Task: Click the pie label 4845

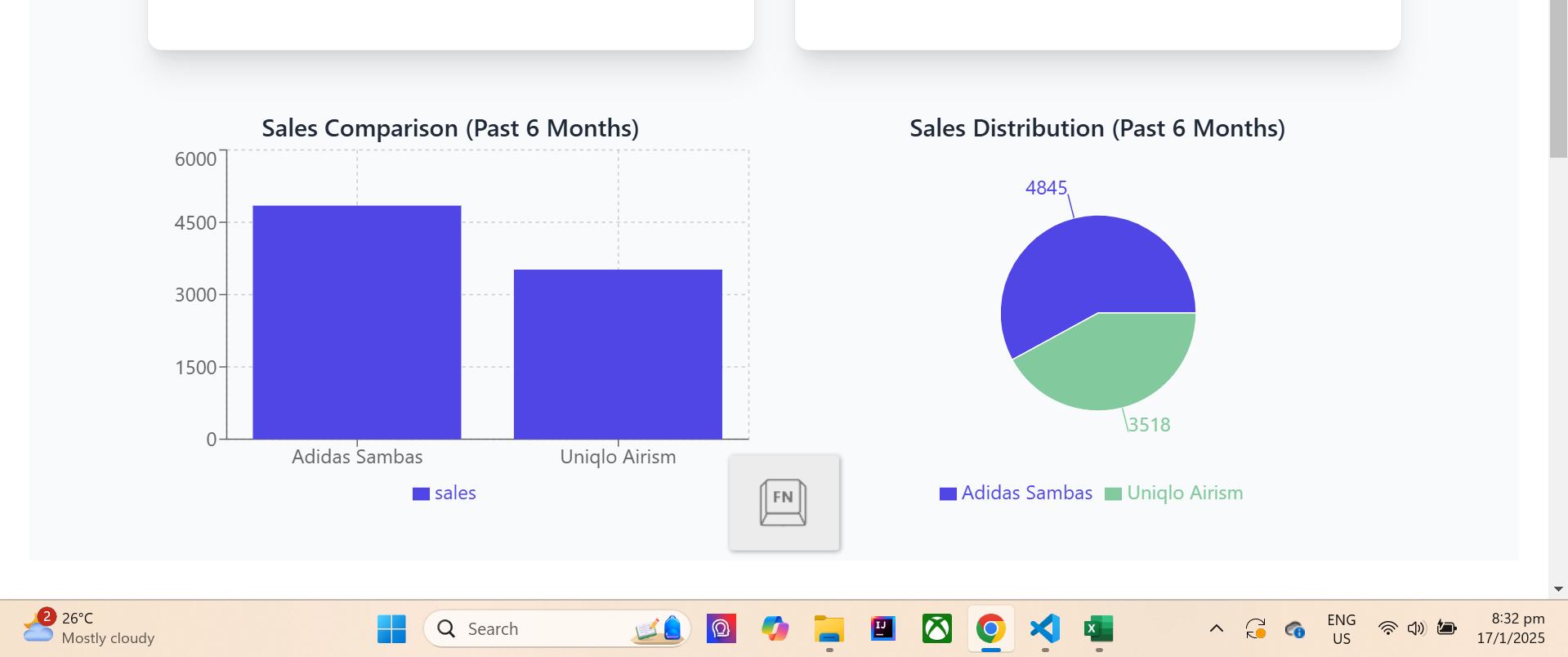Action: click(x=1046, y=188)
